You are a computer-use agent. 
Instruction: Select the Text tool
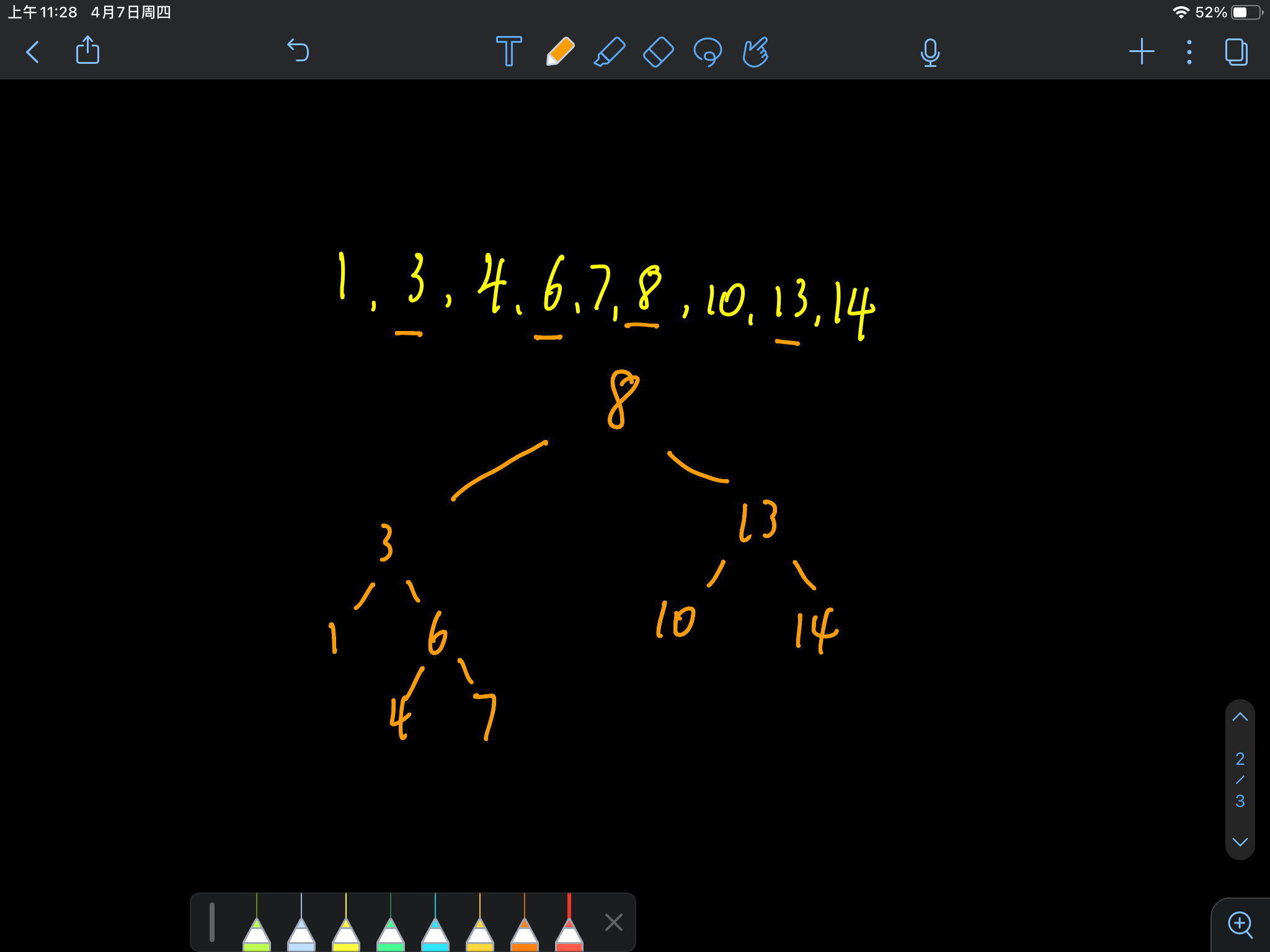[508, 51]
